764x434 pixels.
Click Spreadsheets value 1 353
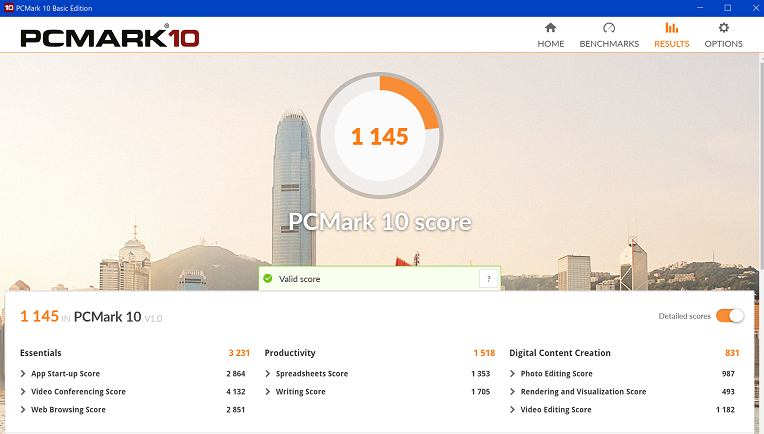(x=480, y=374)
